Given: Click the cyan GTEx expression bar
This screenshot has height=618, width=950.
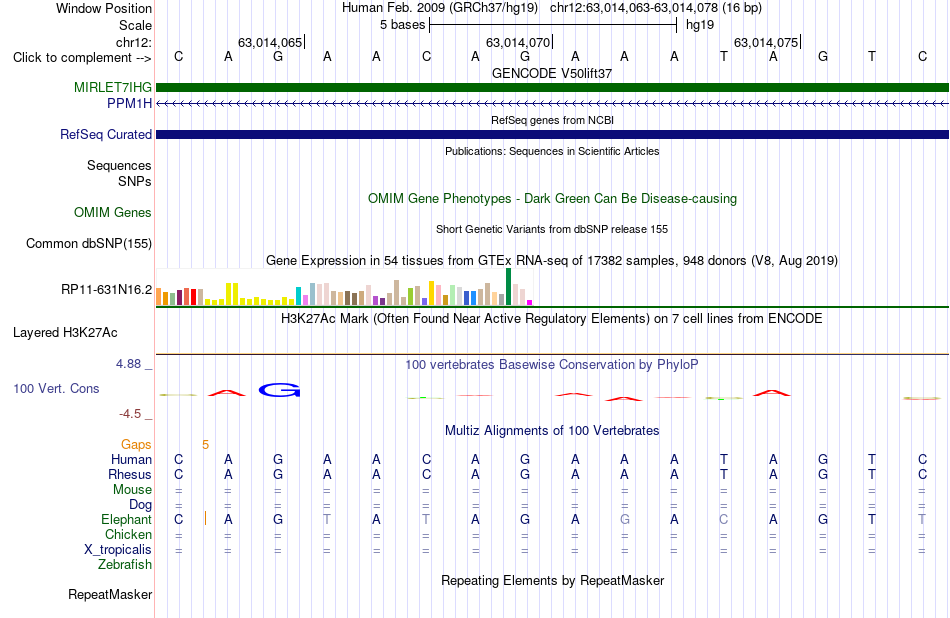Looking at the screenshot, I should [299, 296].
